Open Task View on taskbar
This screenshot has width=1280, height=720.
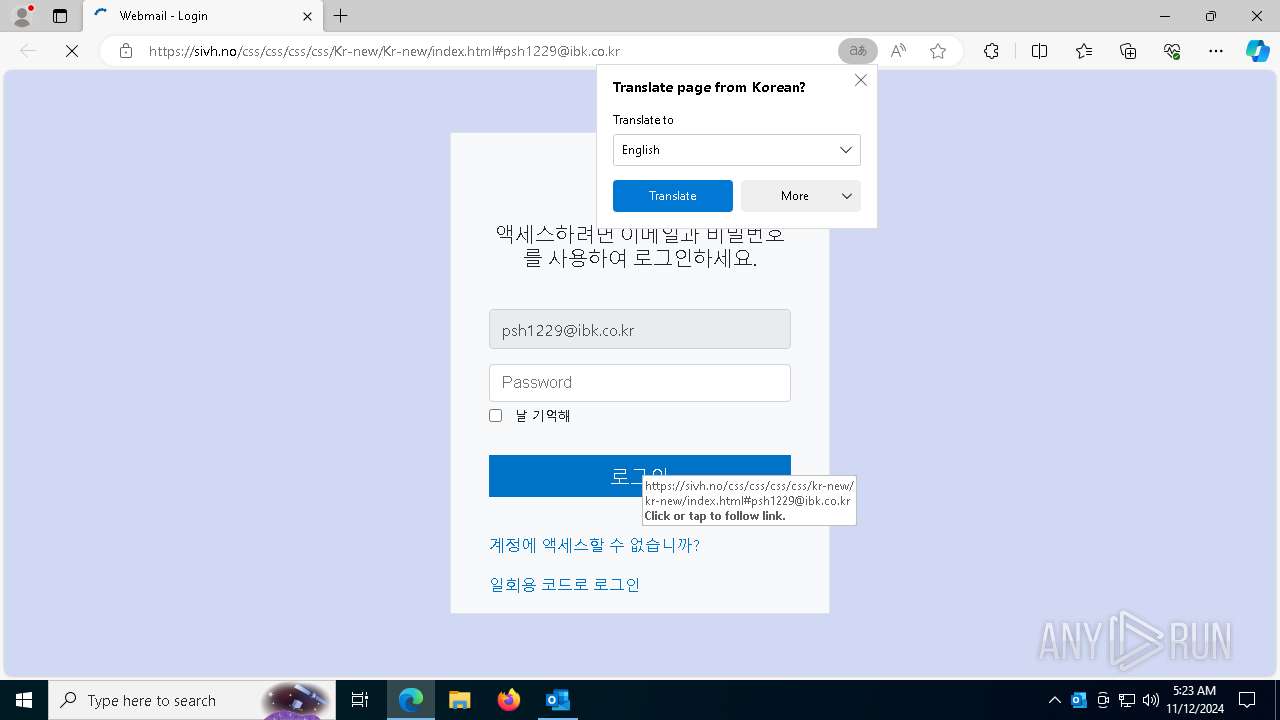point(360,700)
